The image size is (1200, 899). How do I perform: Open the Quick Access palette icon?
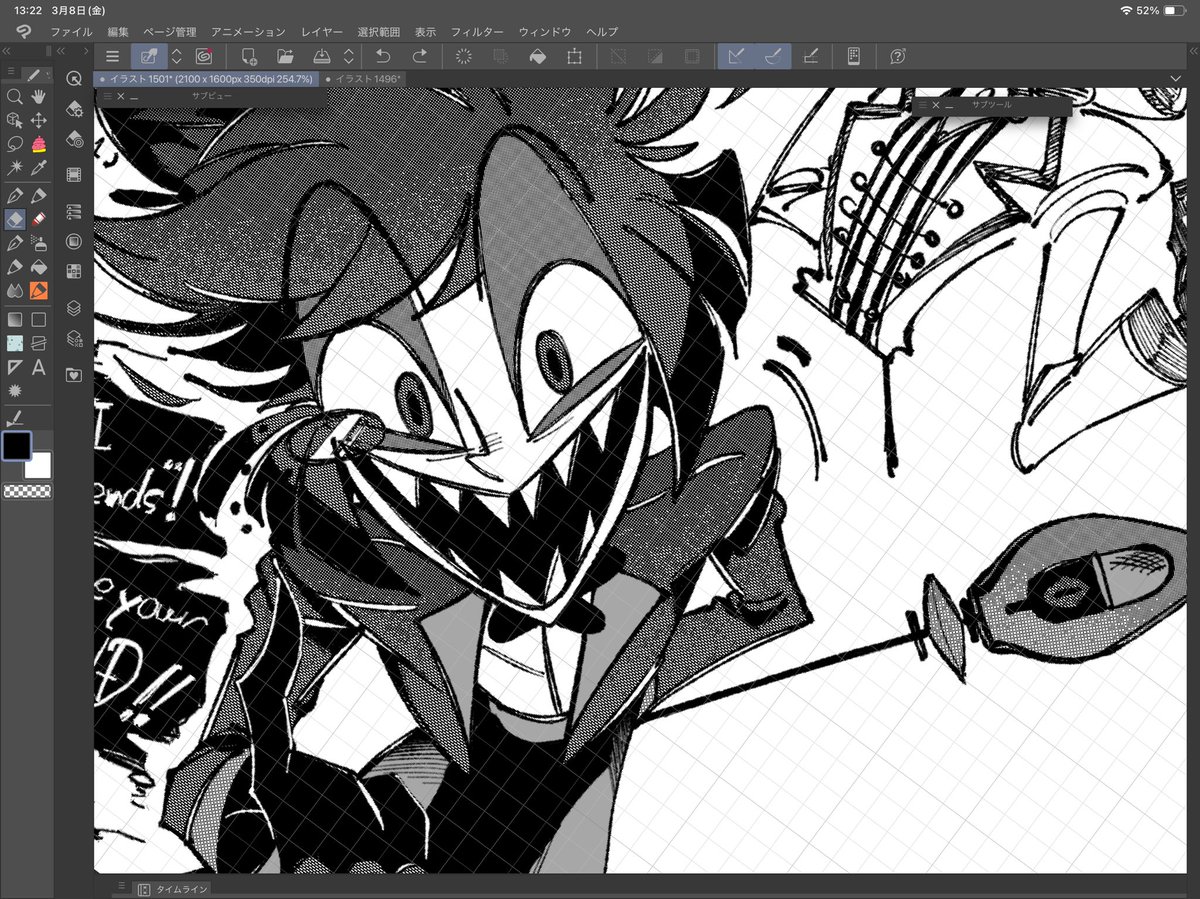[x=73, y=79]
